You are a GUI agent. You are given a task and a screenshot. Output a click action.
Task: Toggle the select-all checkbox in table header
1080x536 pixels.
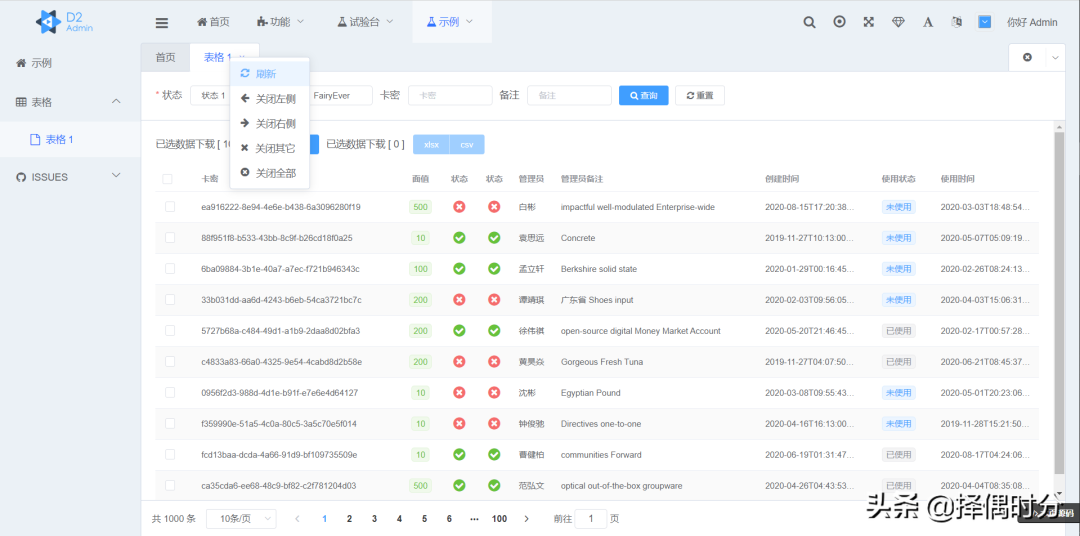click(x=168, y=179)
